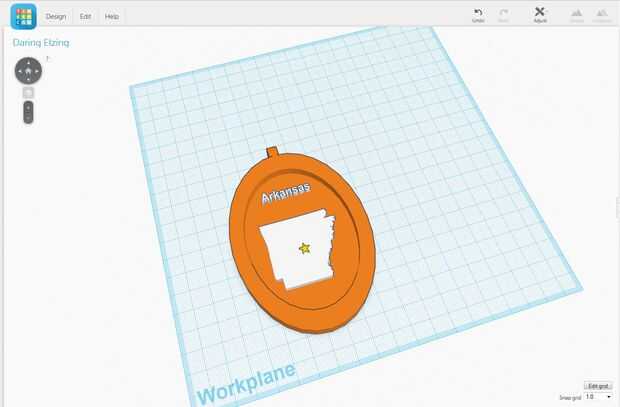Open the Help menu
The width and height of the screenshot is (620, 407).
click(112, 17)
